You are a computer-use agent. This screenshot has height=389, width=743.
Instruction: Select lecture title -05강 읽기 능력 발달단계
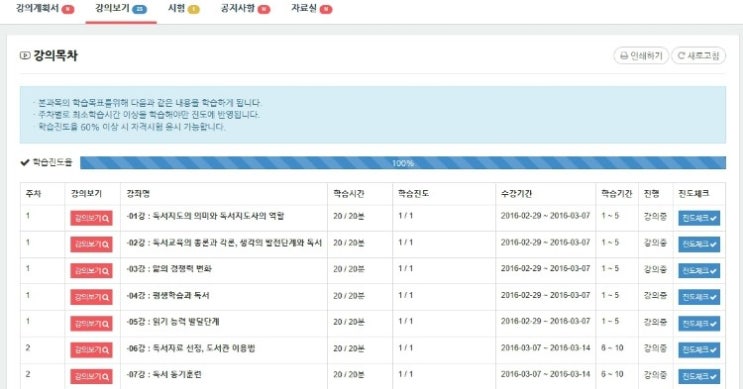click(172, 322)
